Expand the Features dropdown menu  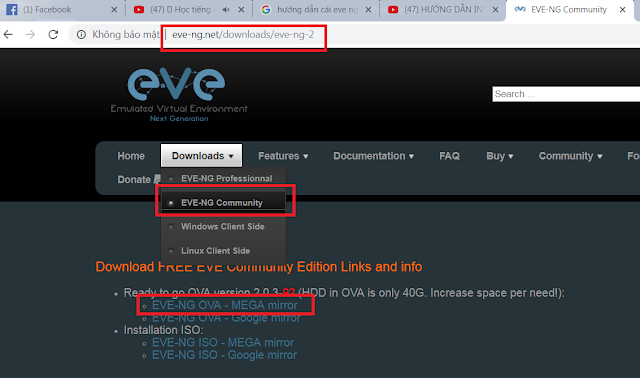tap(283, 156)
